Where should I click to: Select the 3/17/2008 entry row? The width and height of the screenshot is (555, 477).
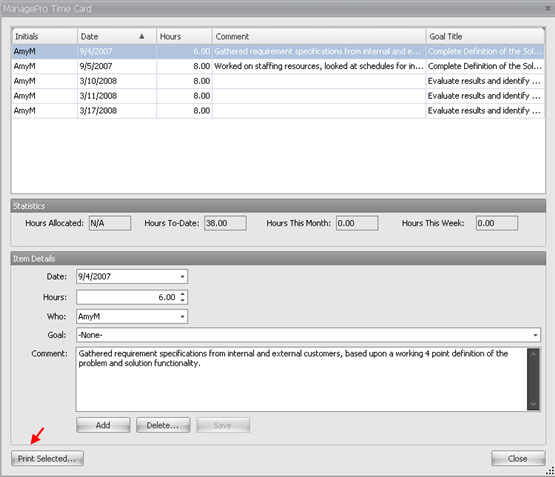click(278, 111)
